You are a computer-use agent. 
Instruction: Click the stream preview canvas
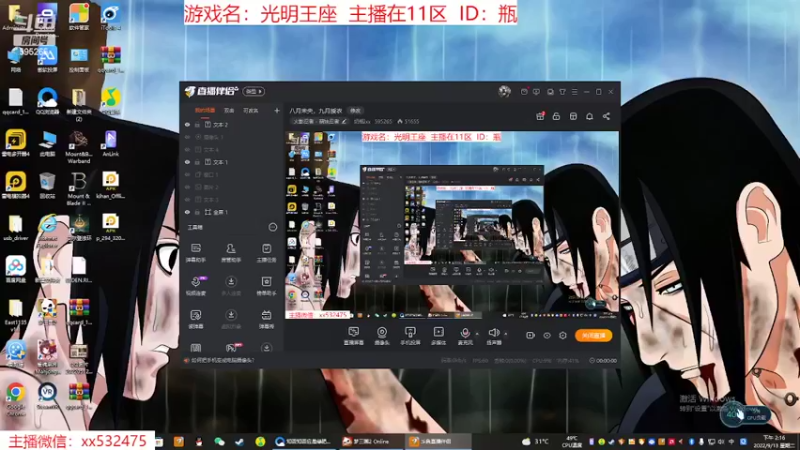[452, 225]
